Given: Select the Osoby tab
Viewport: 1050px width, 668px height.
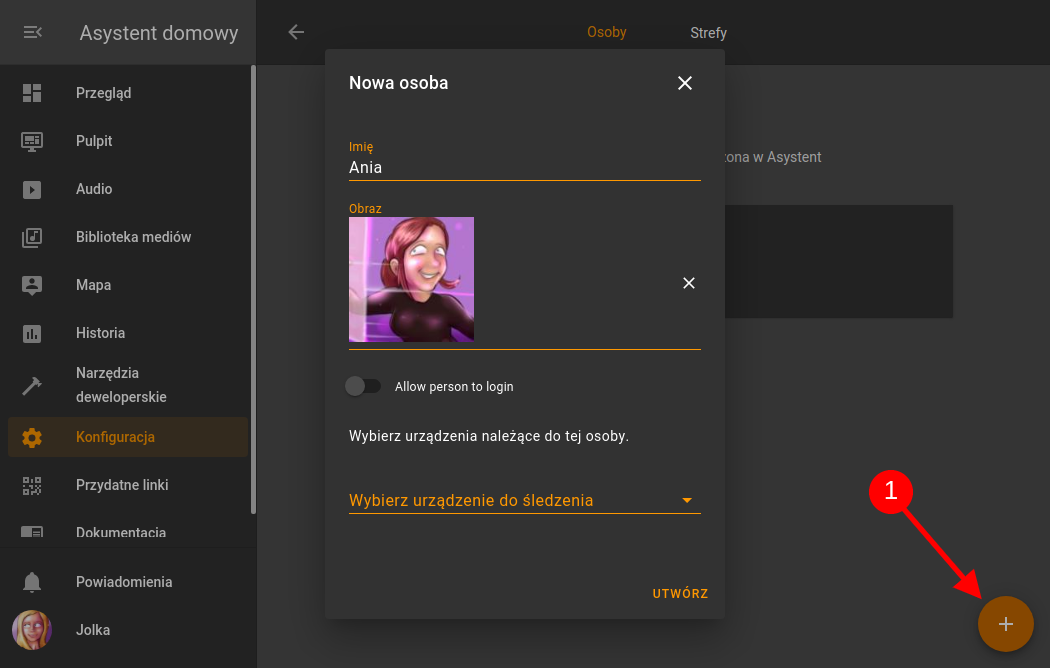Looking at the screenshot, I should point(606,32).
